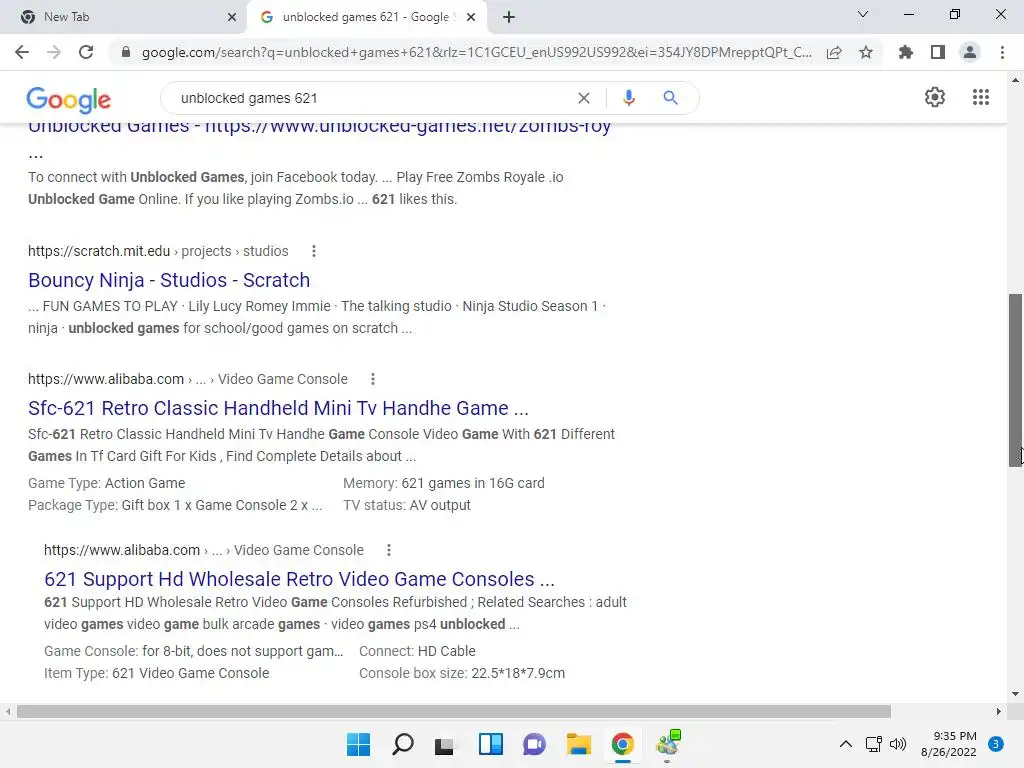The width and height of the screenshot is (1024, 768).
Task: Click 'Connect: HD Cable' text
Action: click(417, 651)
